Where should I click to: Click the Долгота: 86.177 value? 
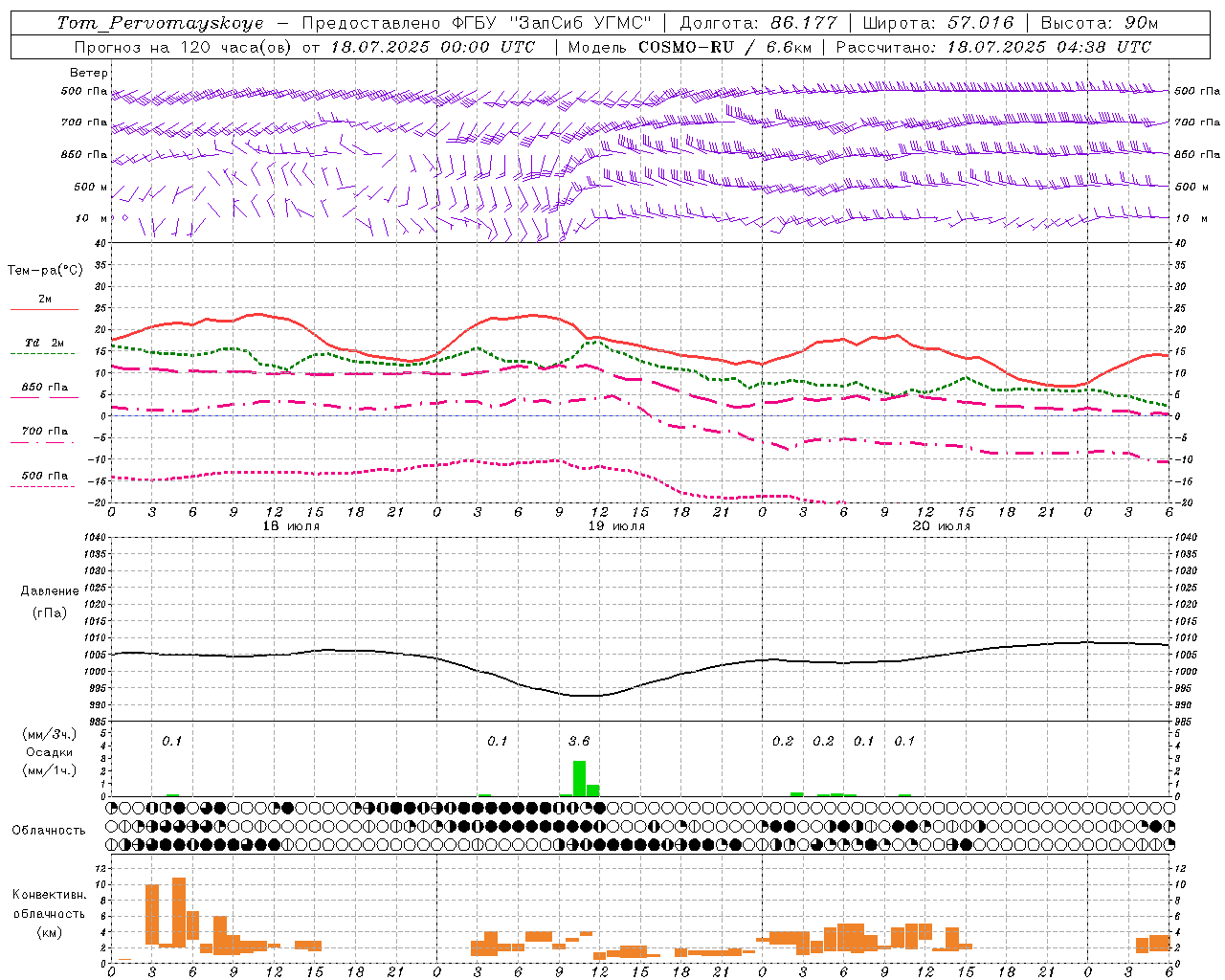(758, 23)
